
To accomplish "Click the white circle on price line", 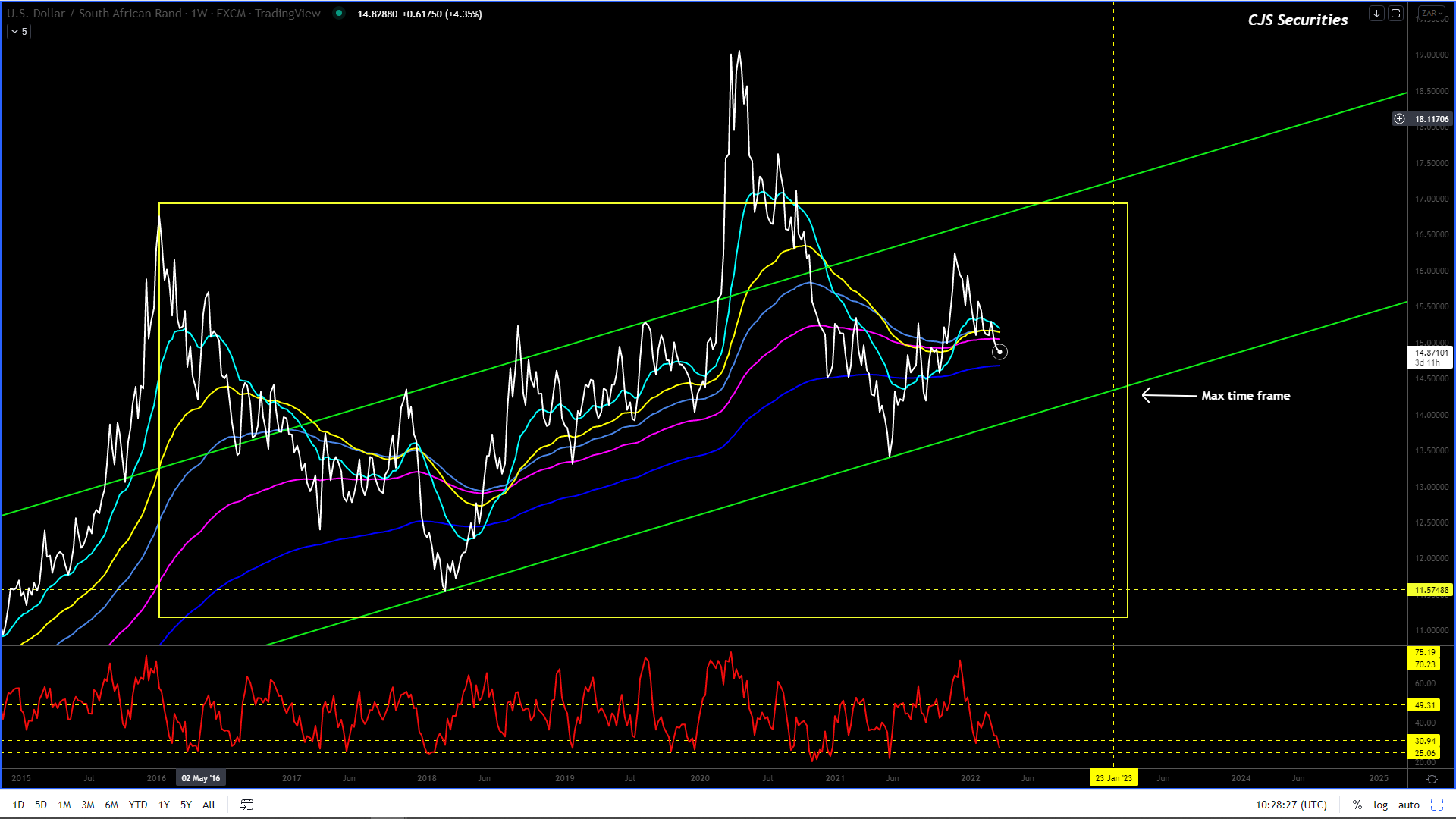I will click(x=999, y=352).
